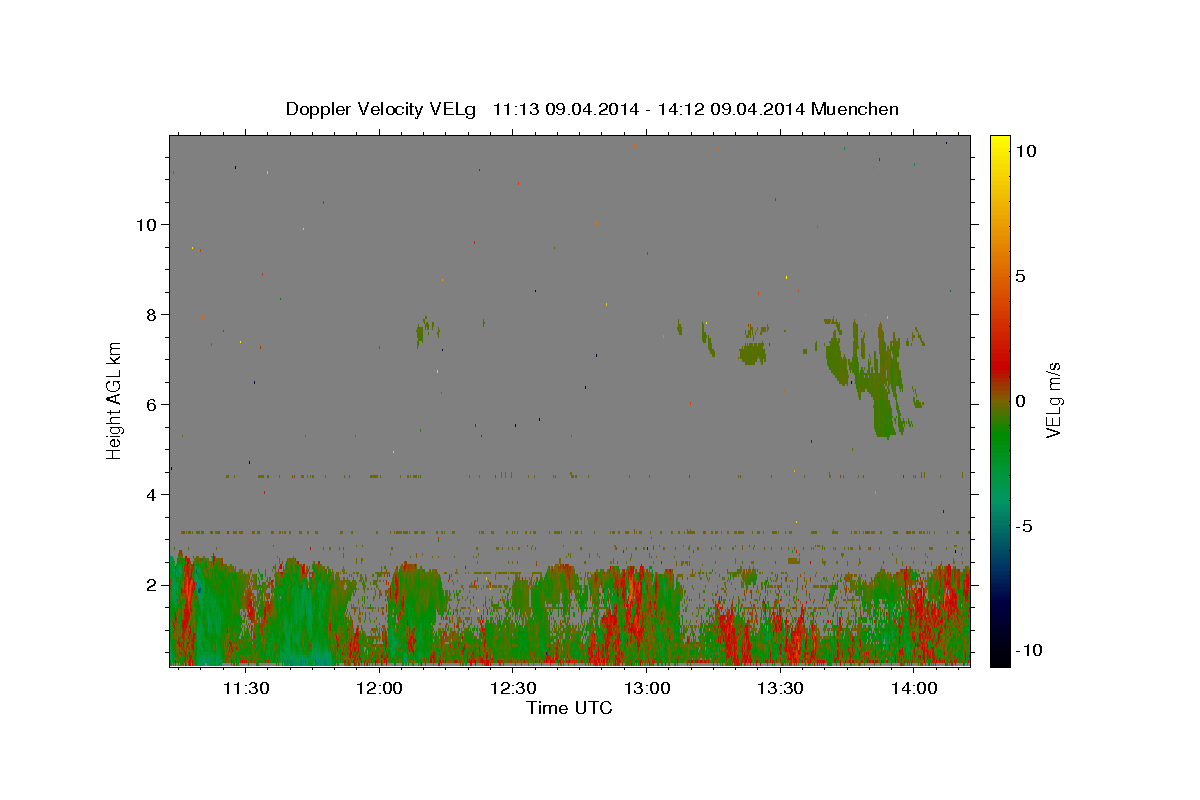Click the 12:00 time tick label
1200x800 pixels.
pos(380,688)
